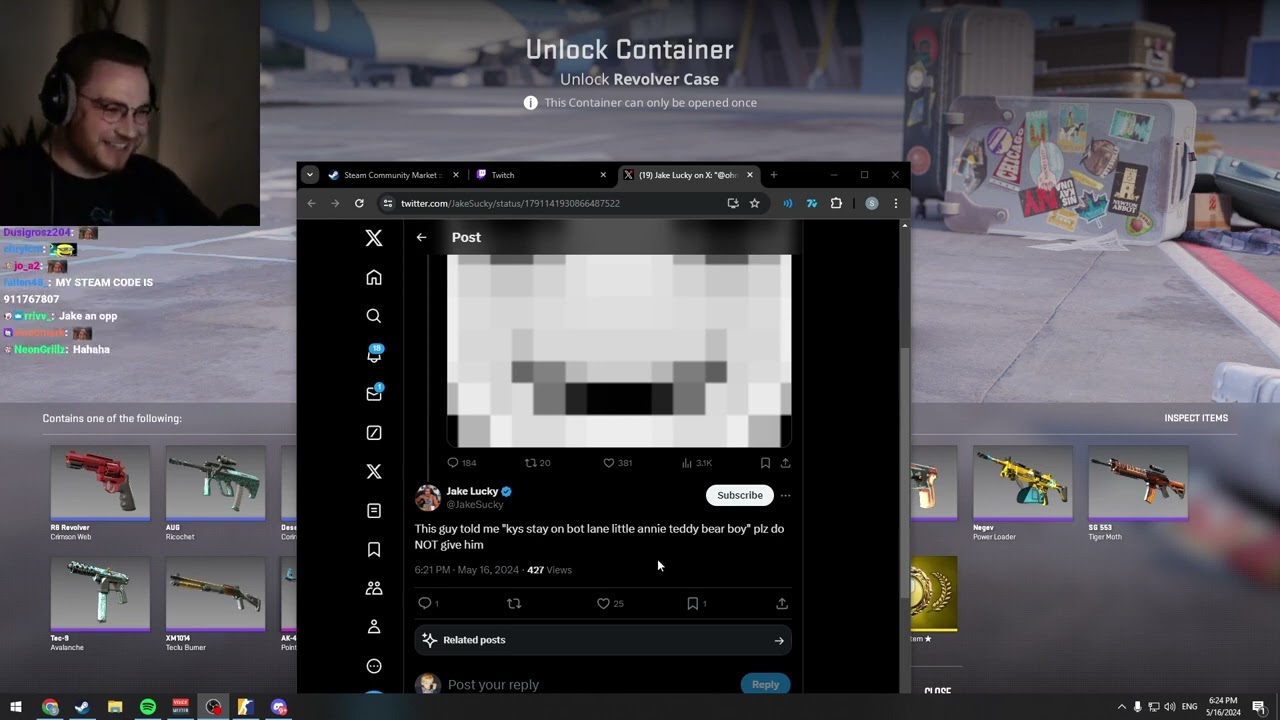Close the Steam Community Market tab

click(455, 175)
